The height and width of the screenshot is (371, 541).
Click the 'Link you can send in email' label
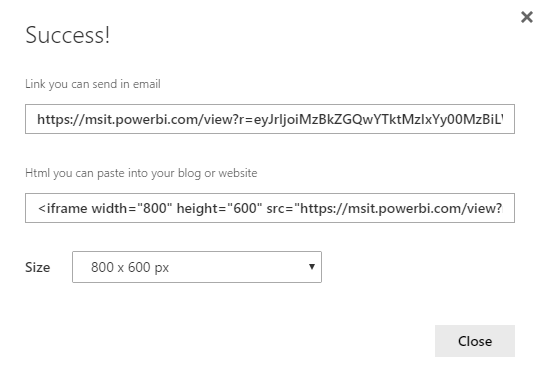[93, 84]
